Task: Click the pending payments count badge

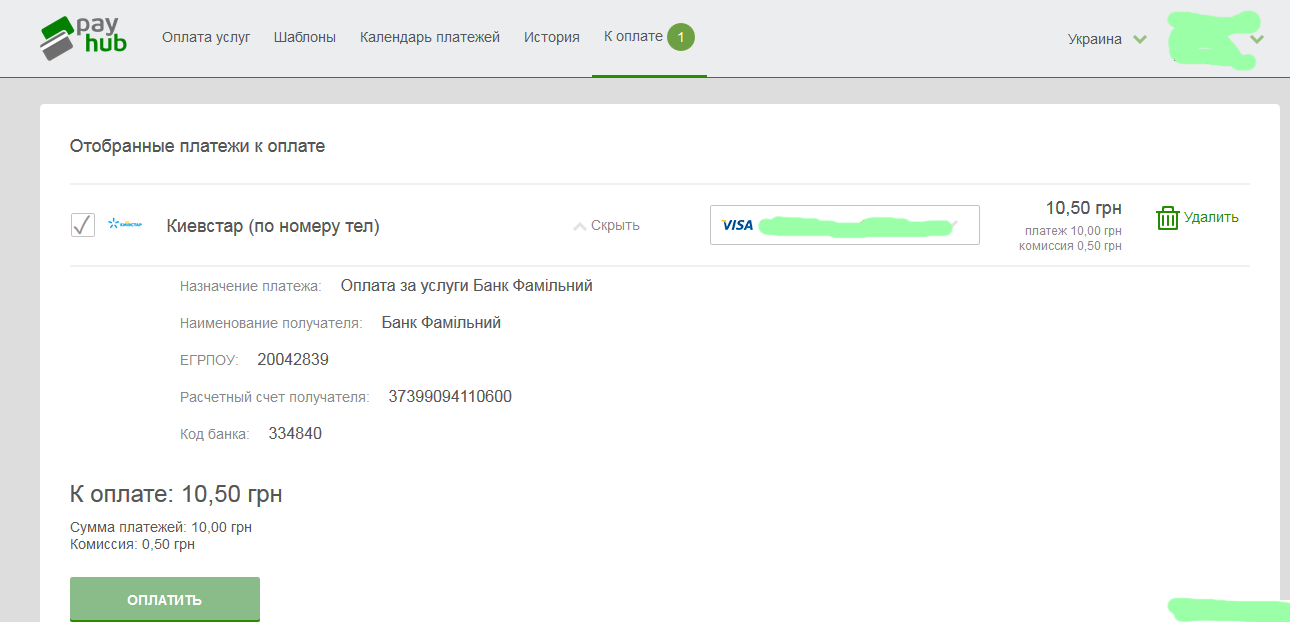Action: tap(680, 37)
